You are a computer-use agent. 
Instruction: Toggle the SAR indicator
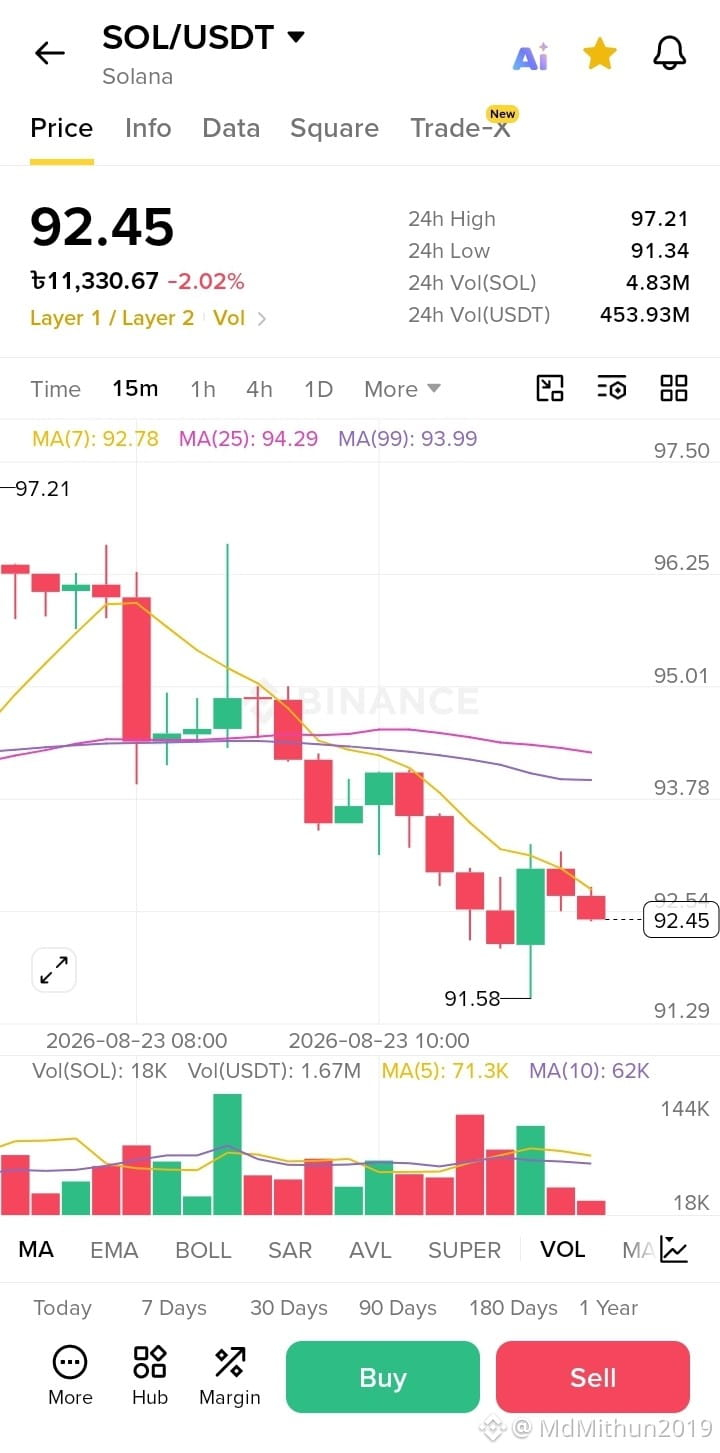pyautogui.click(x=290, y=1250)
